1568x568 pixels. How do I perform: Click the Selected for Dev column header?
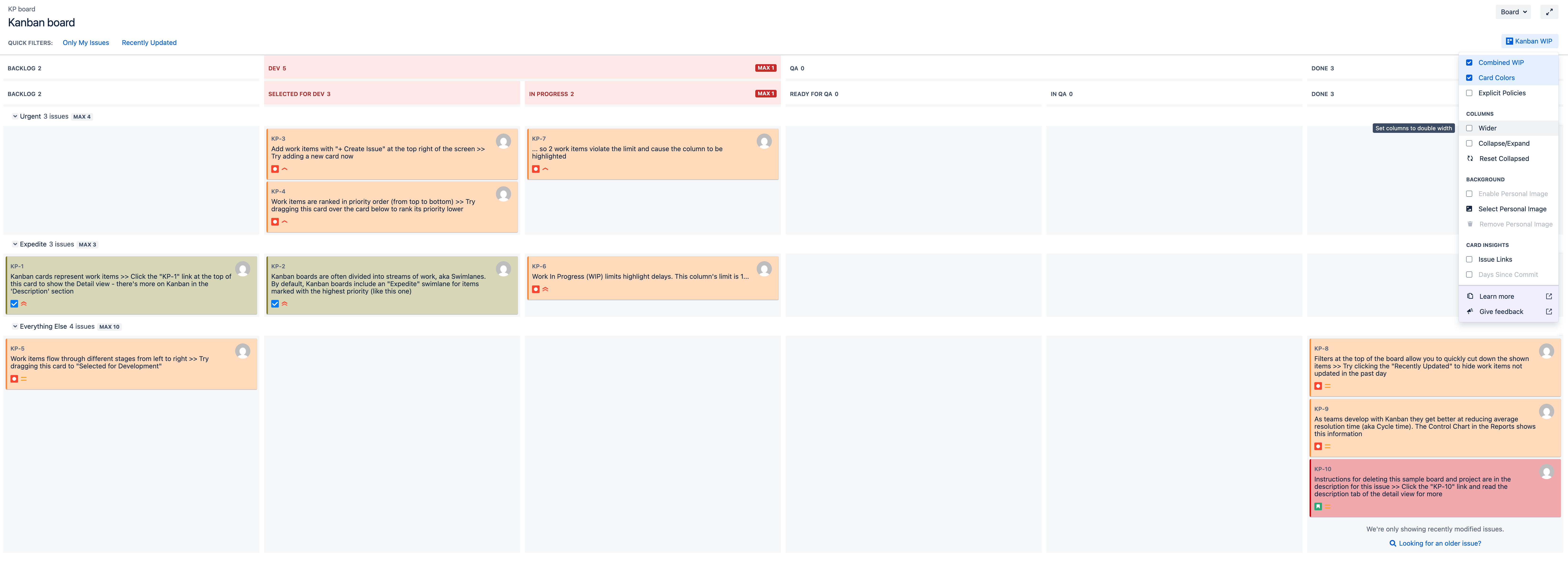pos(392,94)
